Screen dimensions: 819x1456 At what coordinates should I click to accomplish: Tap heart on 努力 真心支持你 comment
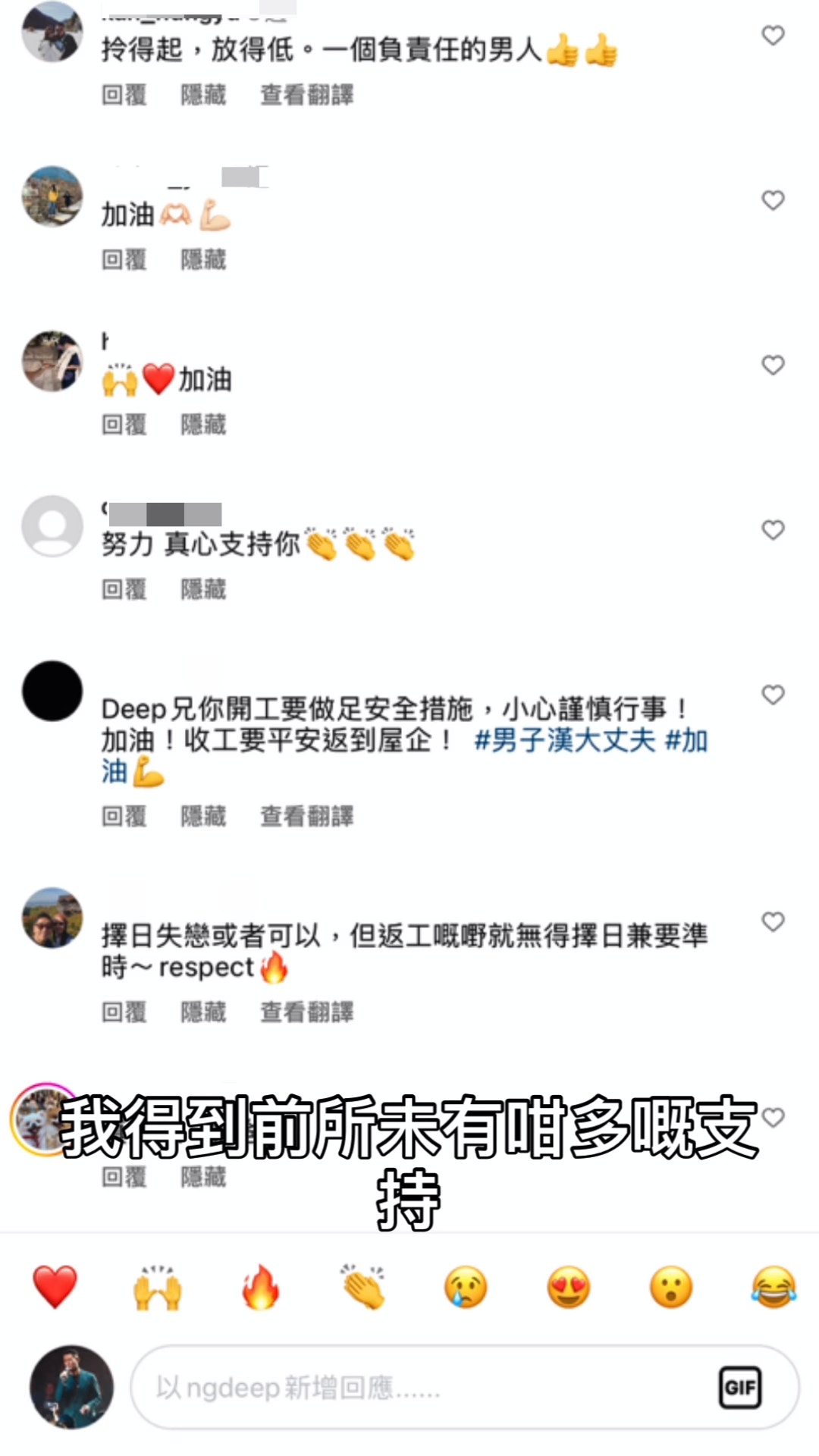coord(773,530)
